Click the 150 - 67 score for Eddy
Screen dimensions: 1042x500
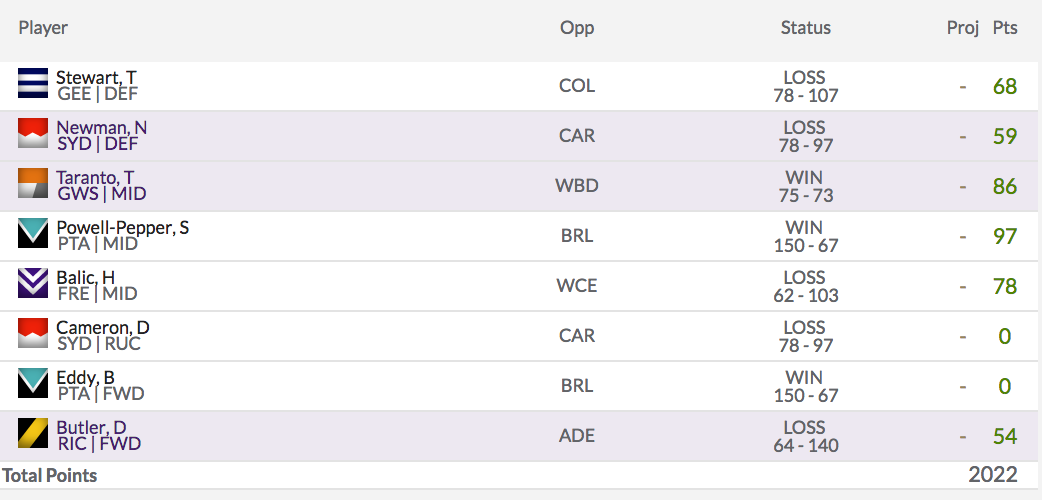(805, 396)
